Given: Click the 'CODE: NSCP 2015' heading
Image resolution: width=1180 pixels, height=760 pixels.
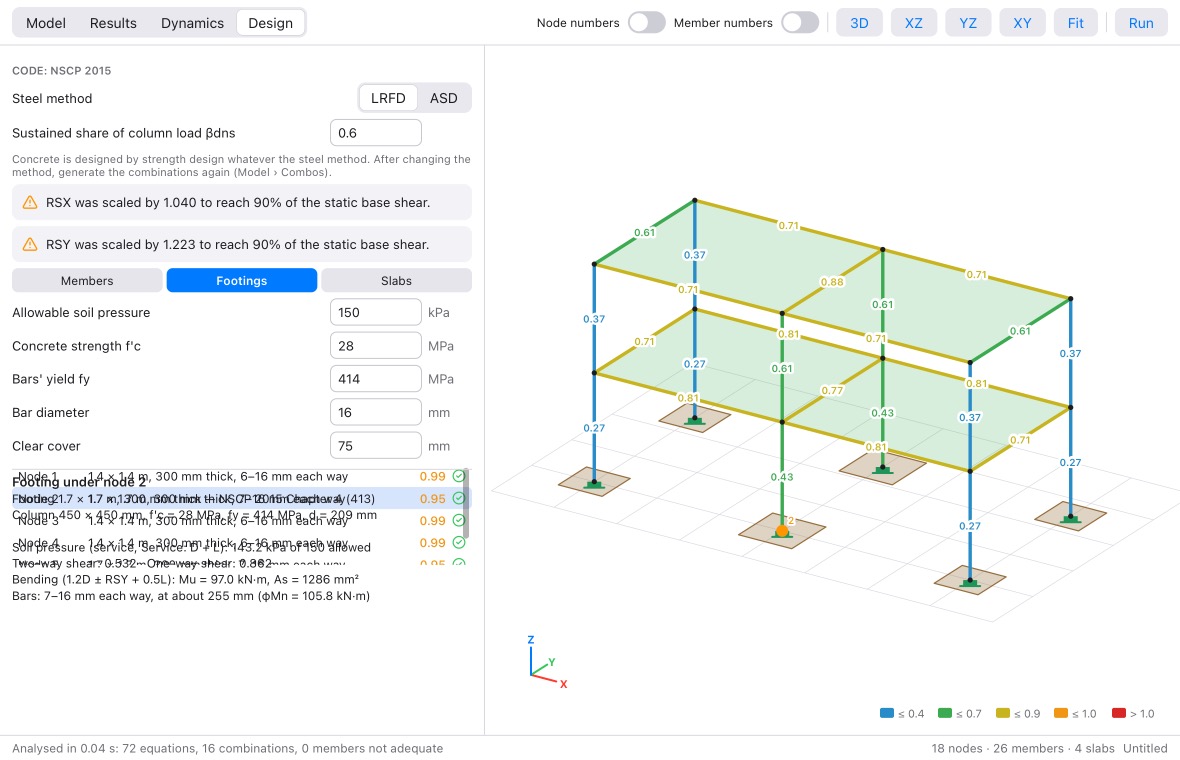Looking at the screenshot, I should coord(62,71).
